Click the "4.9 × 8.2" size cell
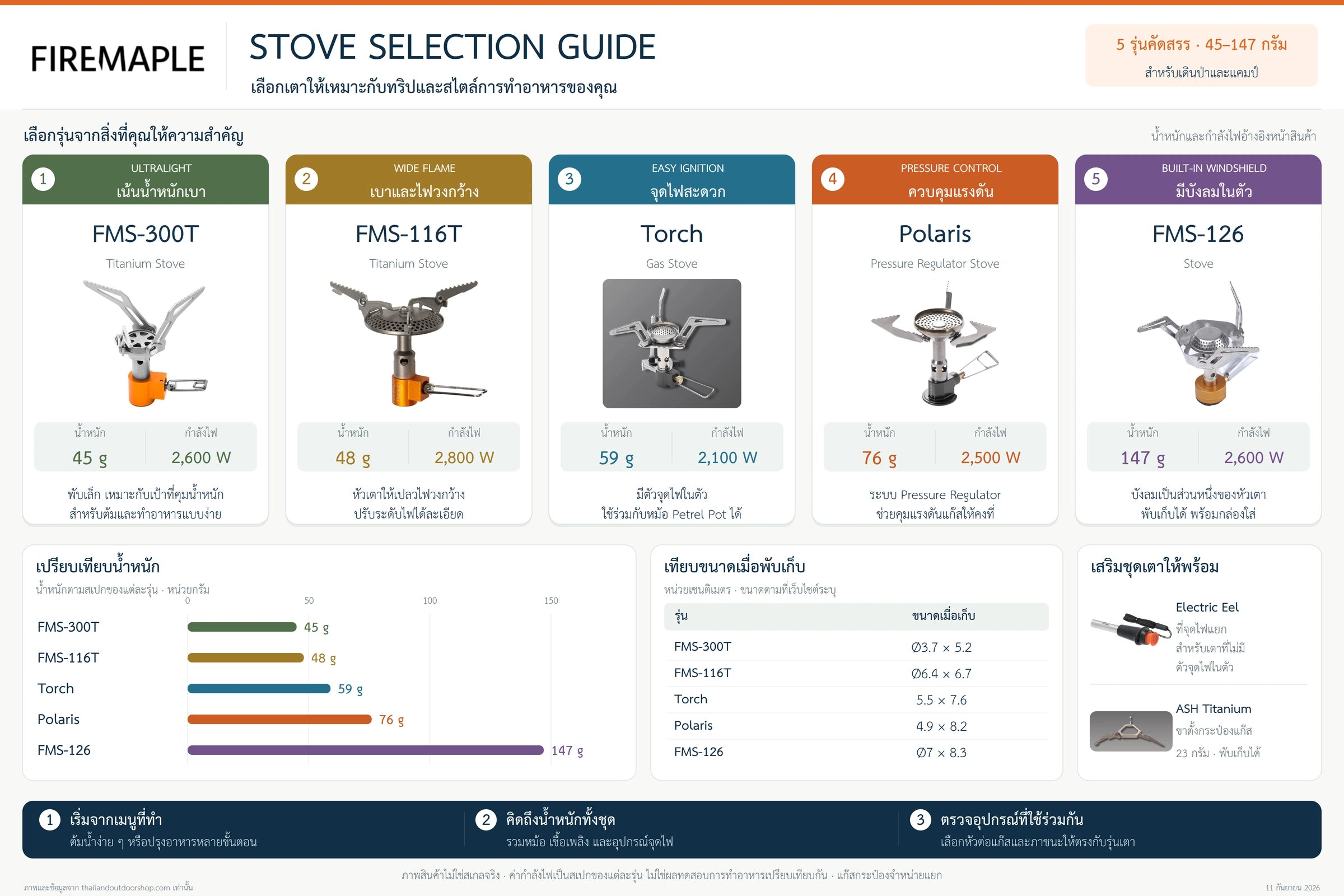 [x=942, y=726]
